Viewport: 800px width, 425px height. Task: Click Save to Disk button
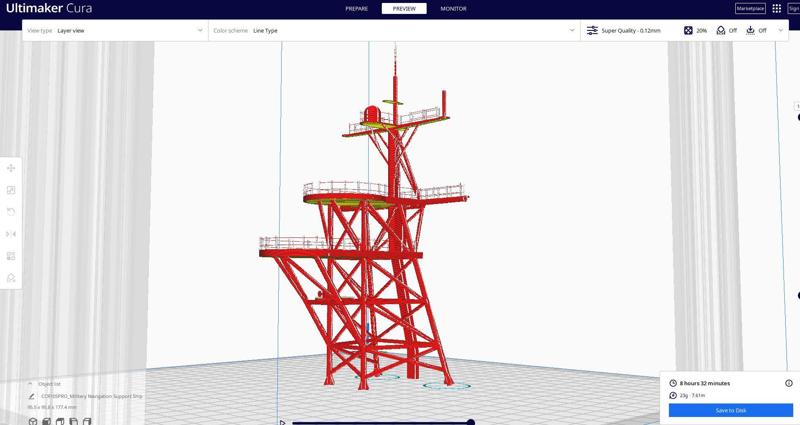(x=731, y=410)
